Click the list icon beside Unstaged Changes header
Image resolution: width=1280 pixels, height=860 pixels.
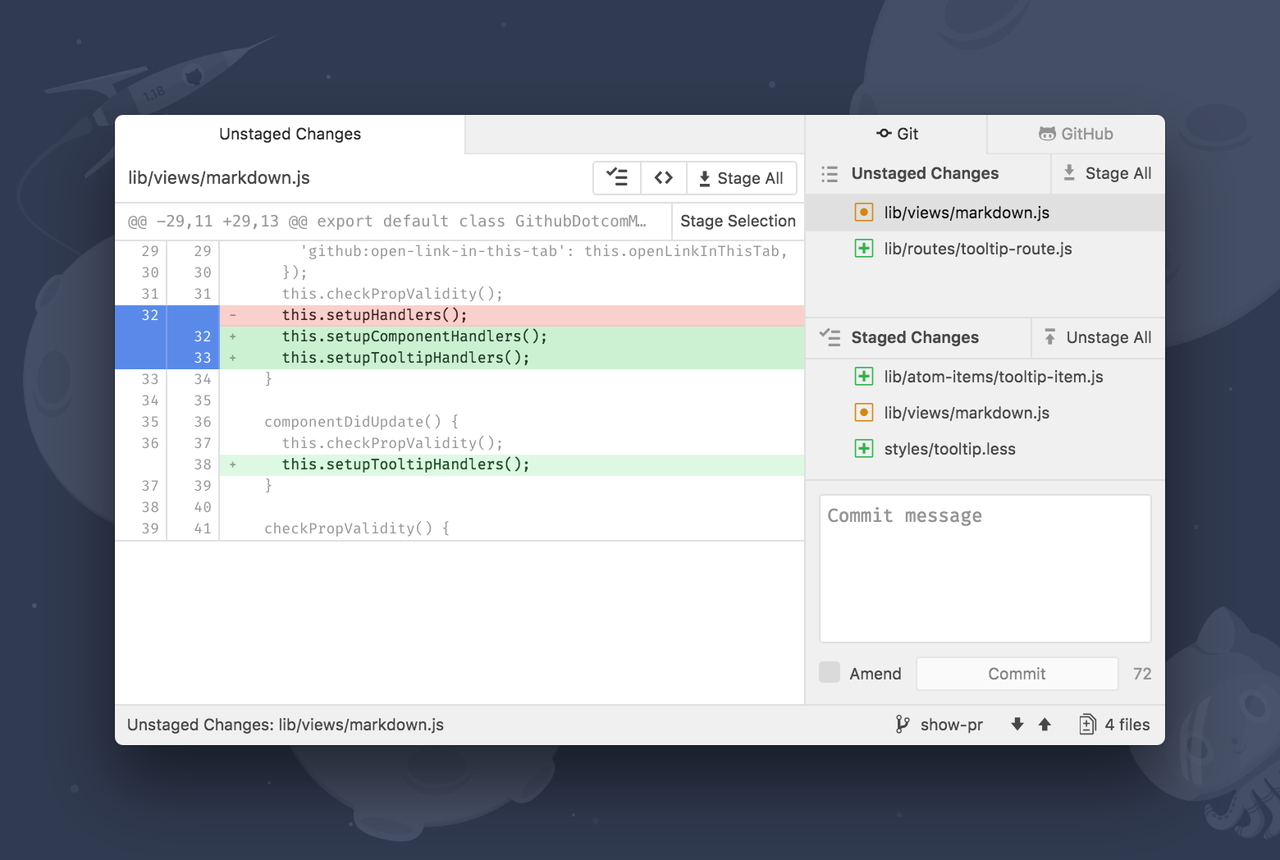coord(829,173)
